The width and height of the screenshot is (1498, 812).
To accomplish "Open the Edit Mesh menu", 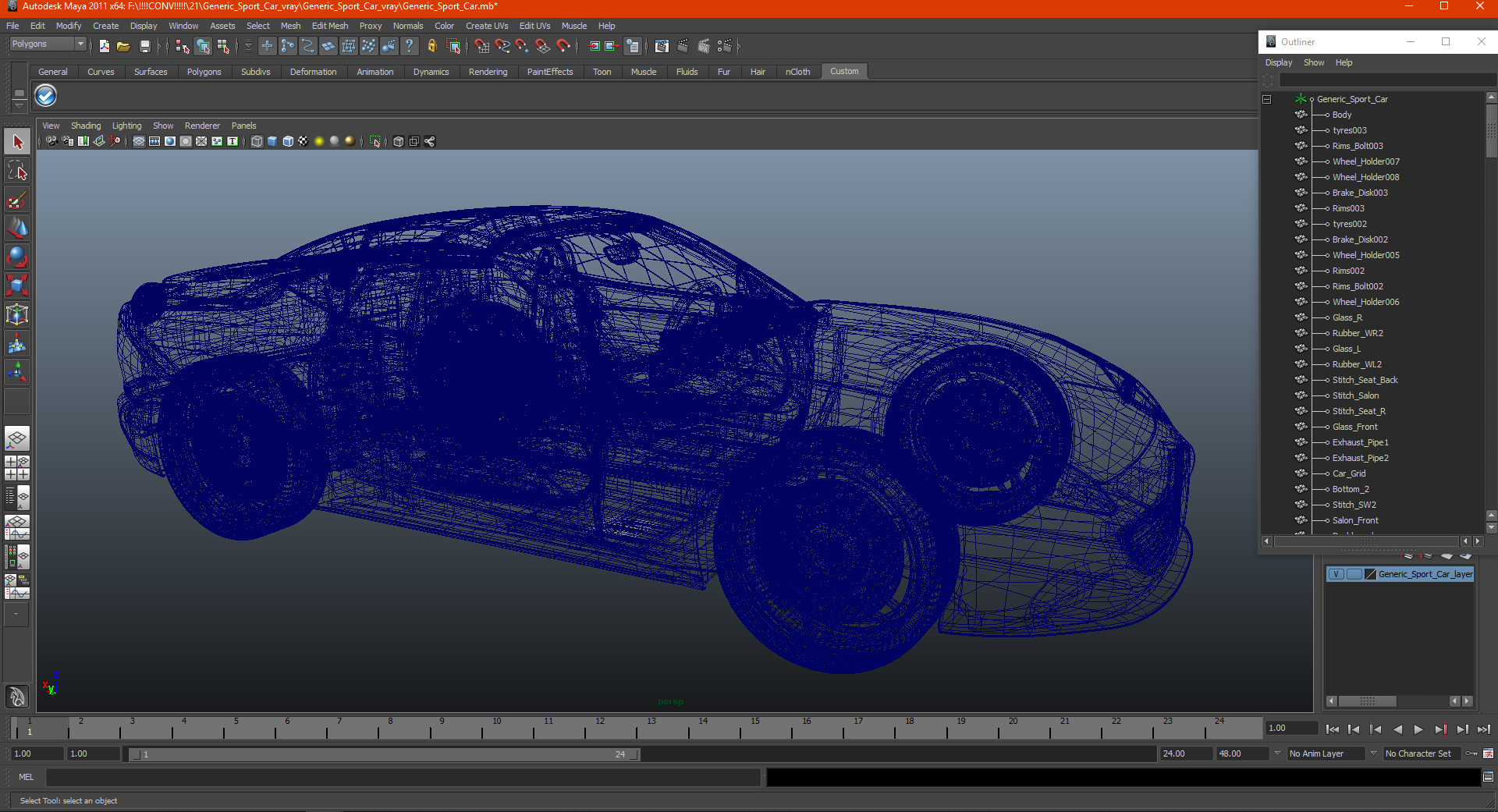I will click(x=330, y=26).
